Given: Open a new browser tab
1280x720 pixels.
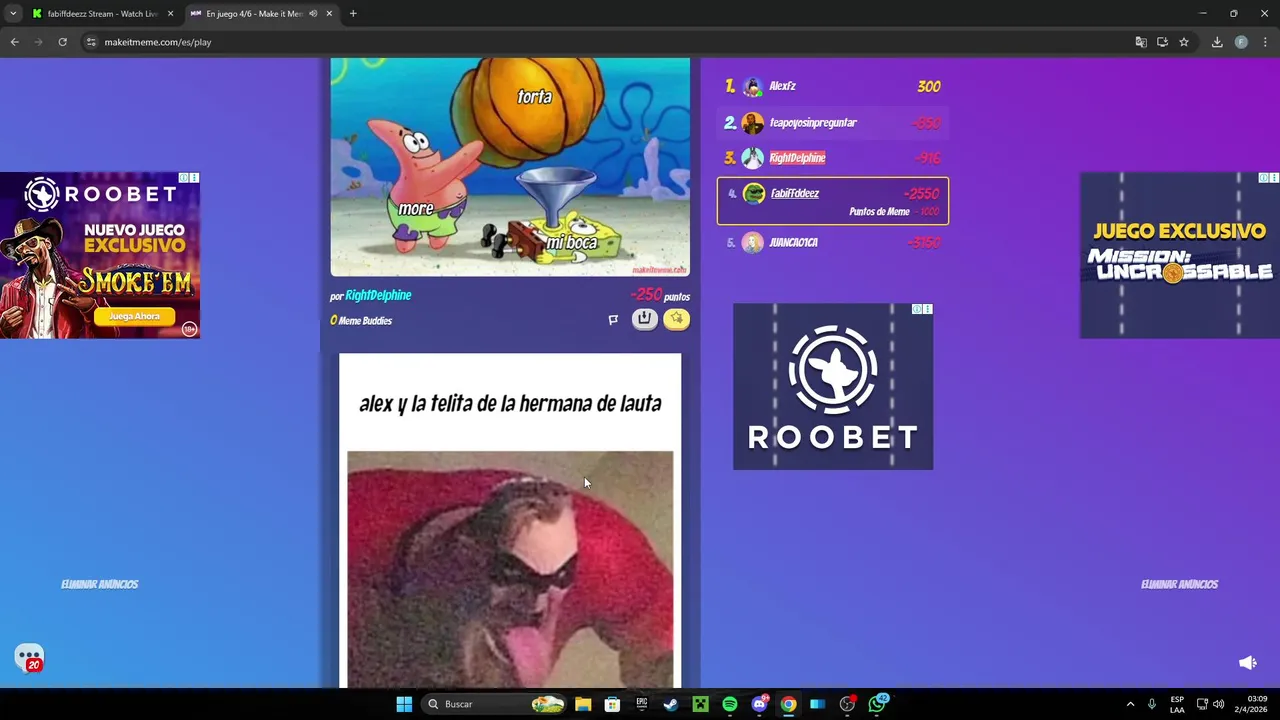Looking at the screenshot, I should pyautogui.click(x=353, y=14).
